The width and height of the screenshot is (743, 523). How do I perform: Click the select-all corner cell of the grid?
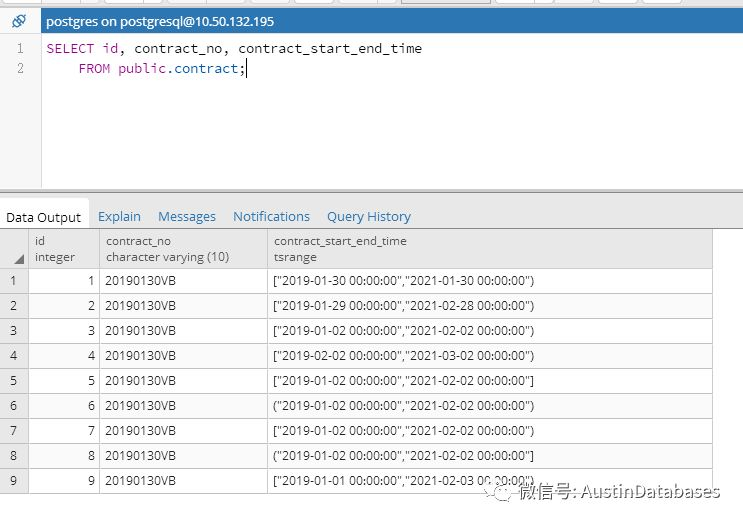coord(14,249)
